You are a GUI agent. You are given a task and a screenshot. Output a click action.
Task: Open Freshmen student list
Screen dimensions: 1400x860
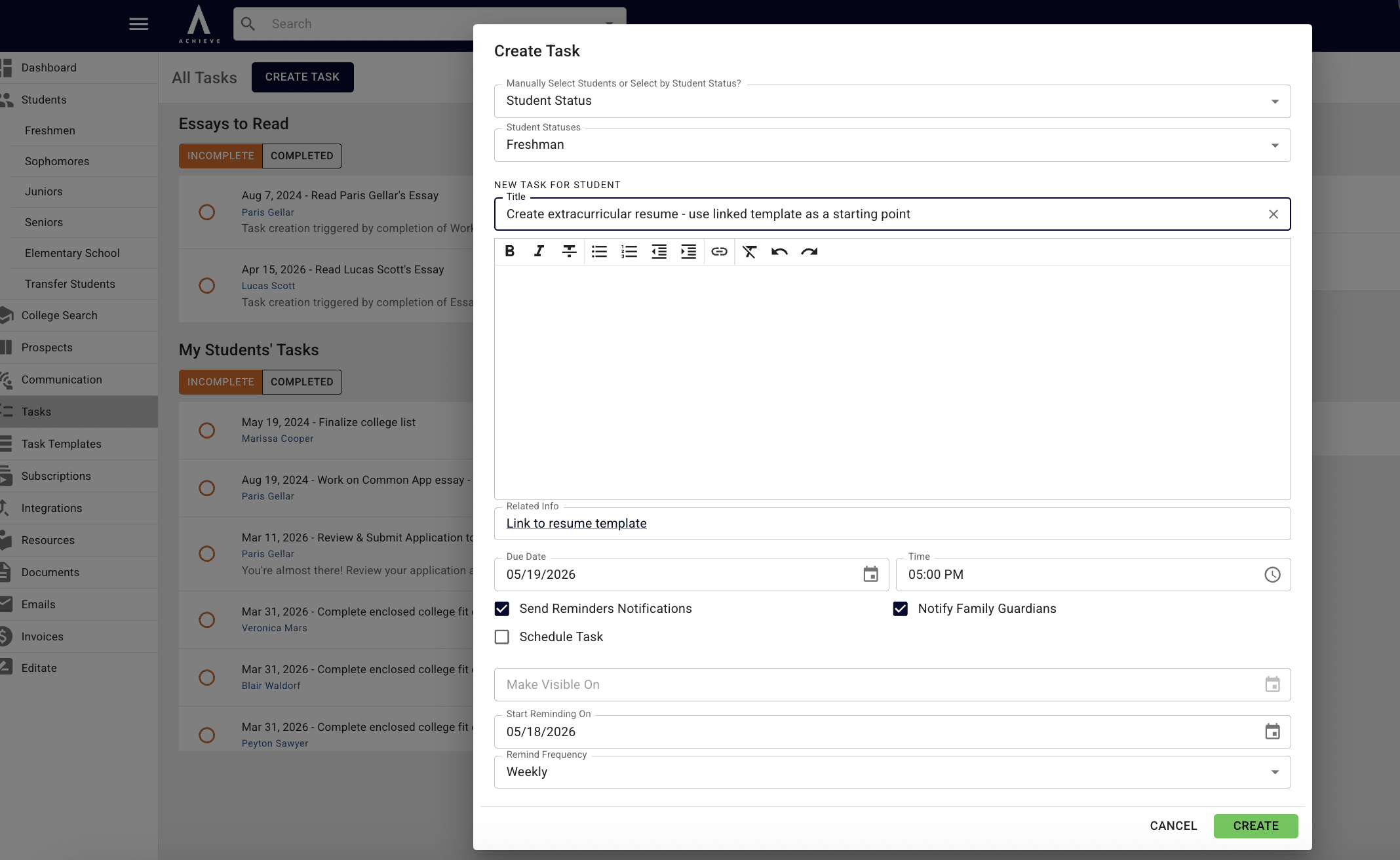(84, 130)
